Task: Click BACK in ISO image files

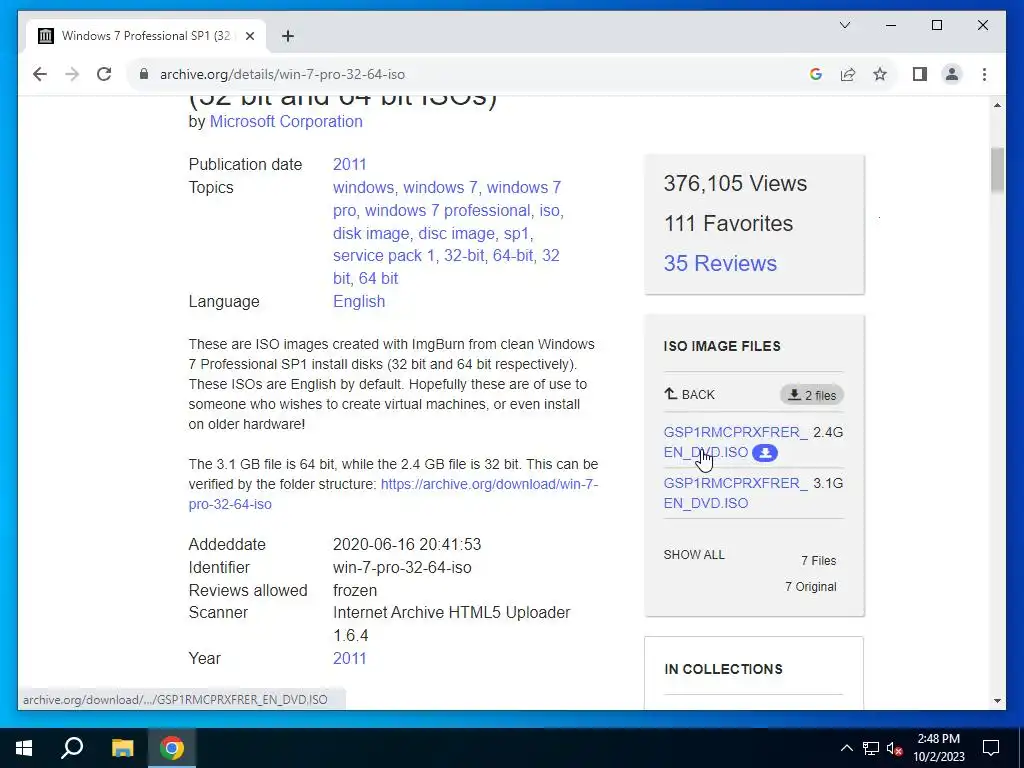Action: click(690, 394)
